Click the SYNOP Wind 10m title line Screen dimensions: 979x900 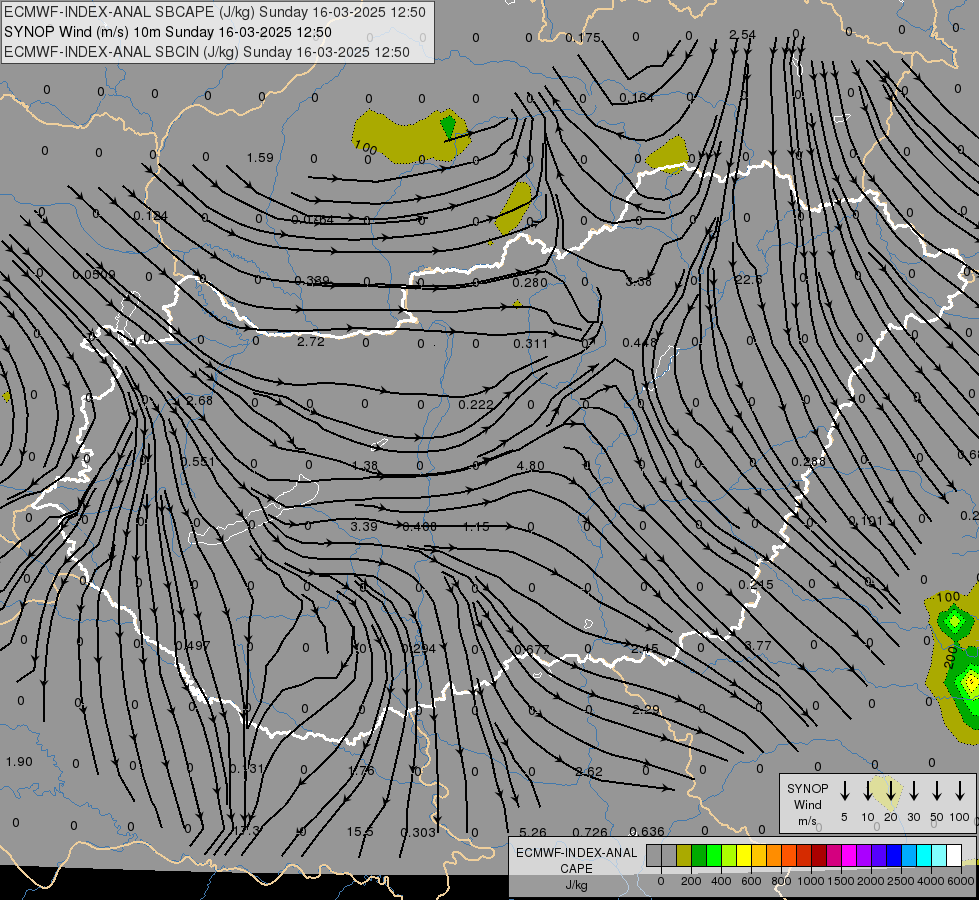[x=167, y=32]
